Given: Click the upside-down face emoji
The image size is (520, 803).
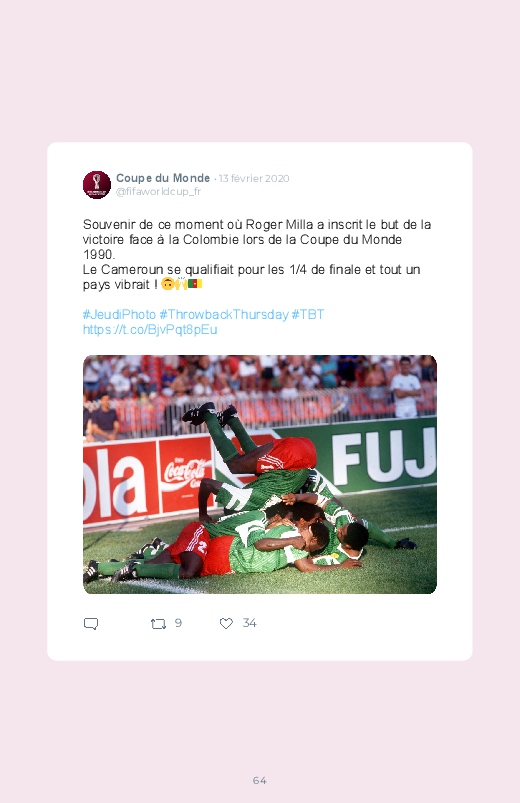Looking at the screenshot, I should (x=168, y=284).
